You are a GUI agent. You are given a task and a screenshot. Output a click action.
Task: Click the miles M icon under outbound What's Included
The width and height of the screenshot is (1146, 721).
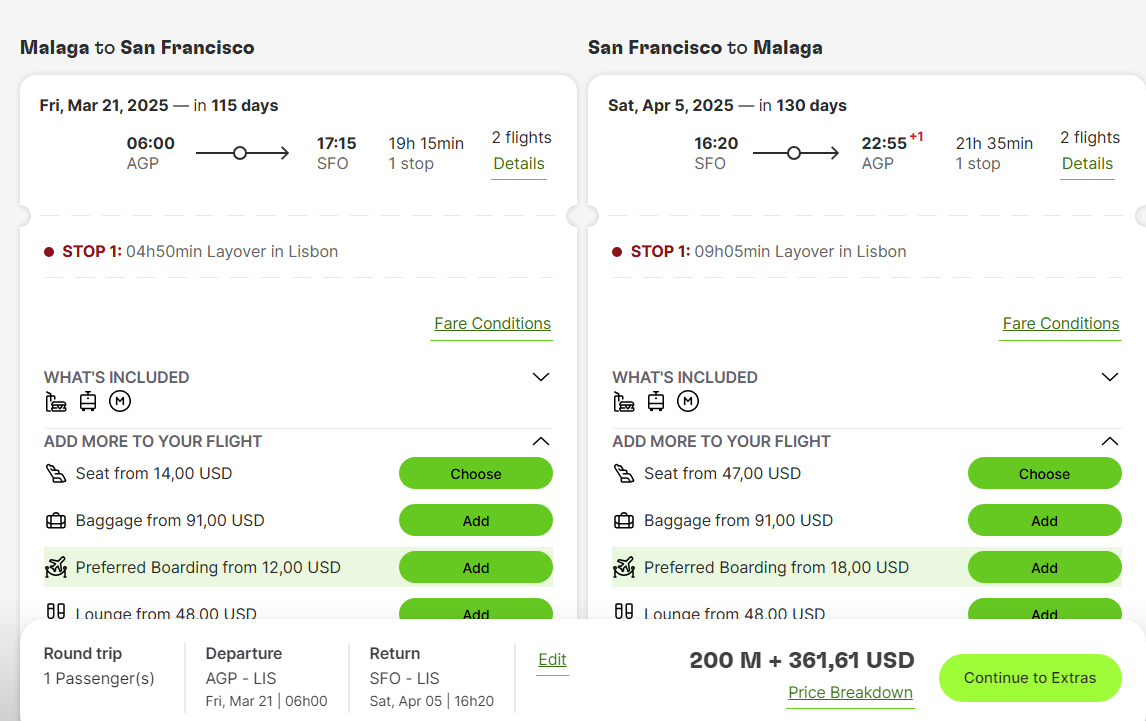(x=120, y=401)
